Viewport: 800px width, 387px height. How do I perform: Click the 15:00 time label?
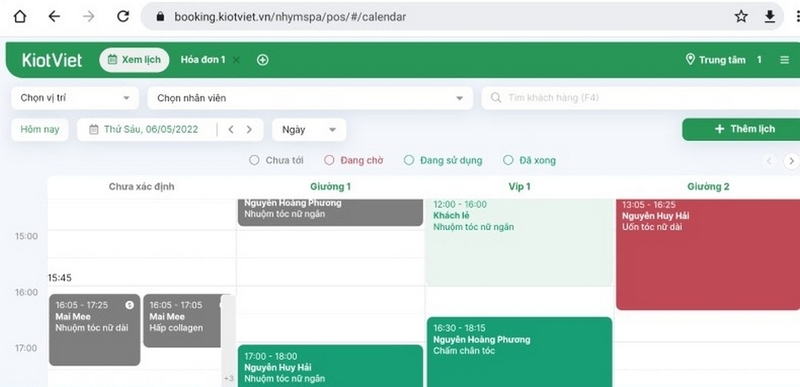(x=26, y=236)
